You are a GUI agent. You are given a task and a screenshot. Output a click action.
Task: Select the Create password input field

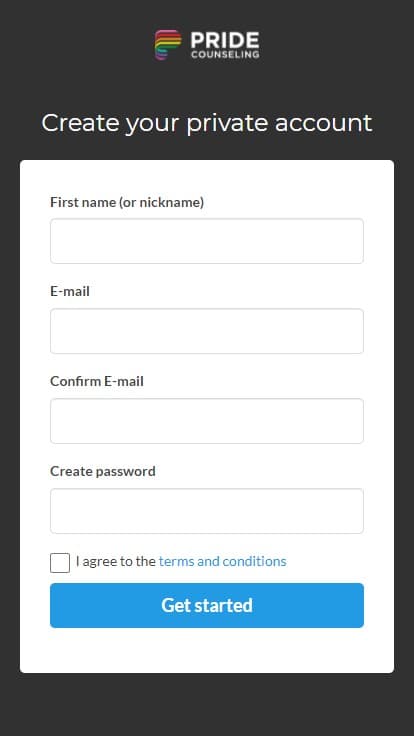207,511
